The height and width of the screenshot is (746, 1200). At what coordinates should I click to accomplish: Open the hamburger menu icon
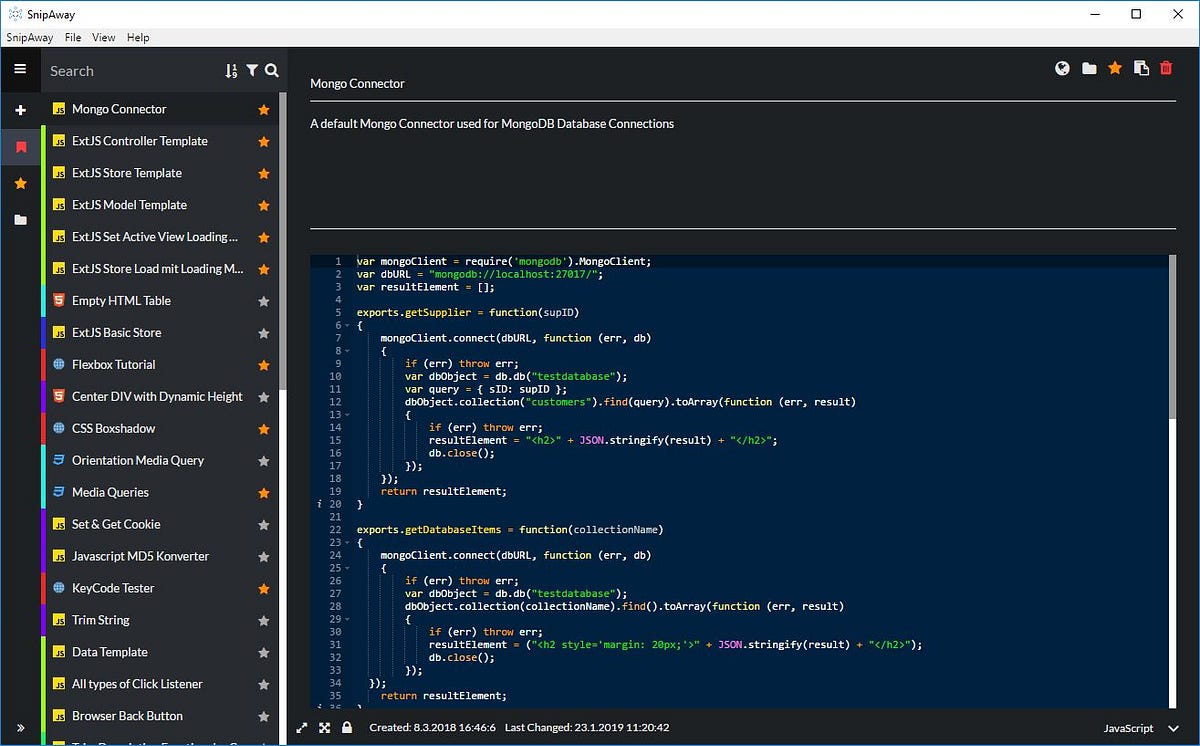click(20, 69)
